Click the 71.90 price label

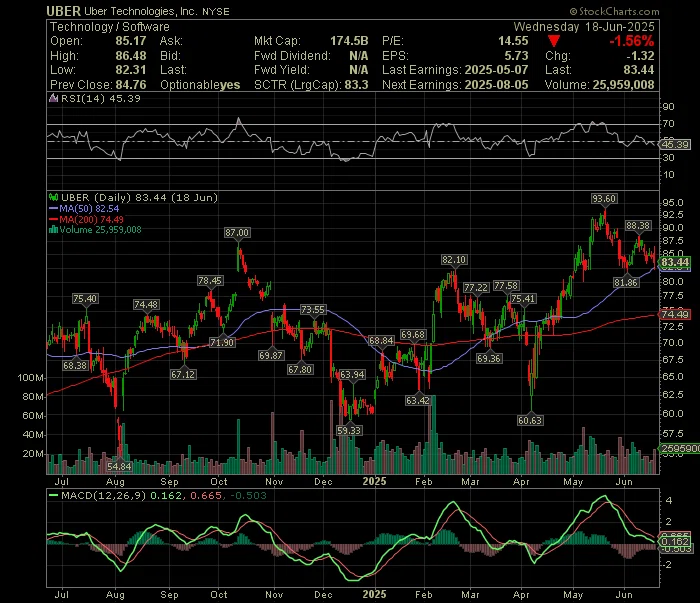(222, 342)
